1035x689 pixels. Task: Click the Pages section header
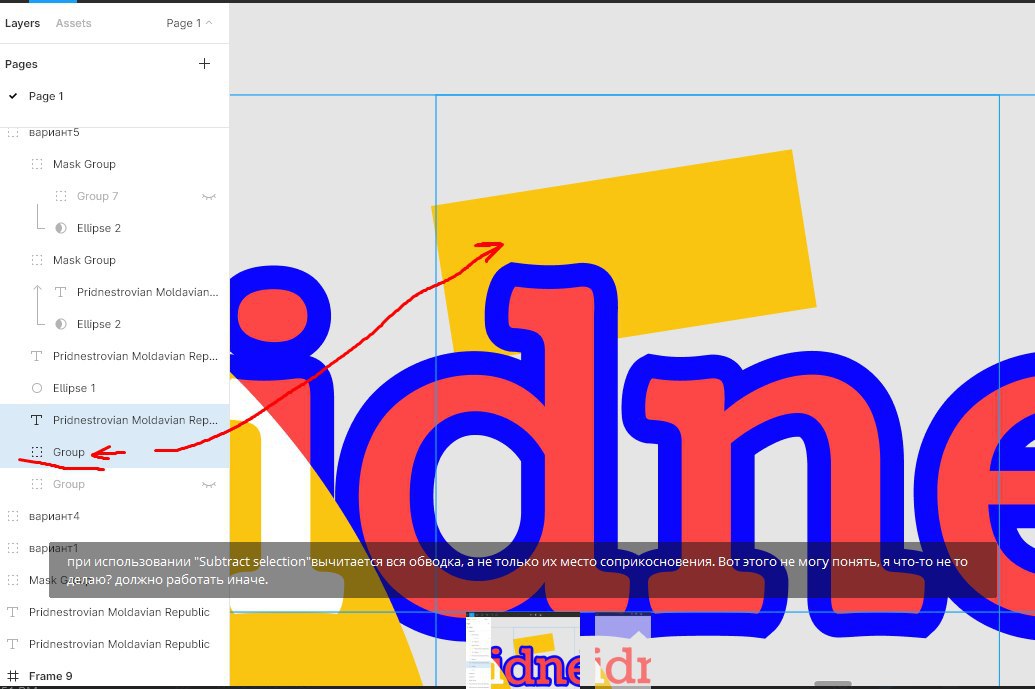[x=21, y=64]
